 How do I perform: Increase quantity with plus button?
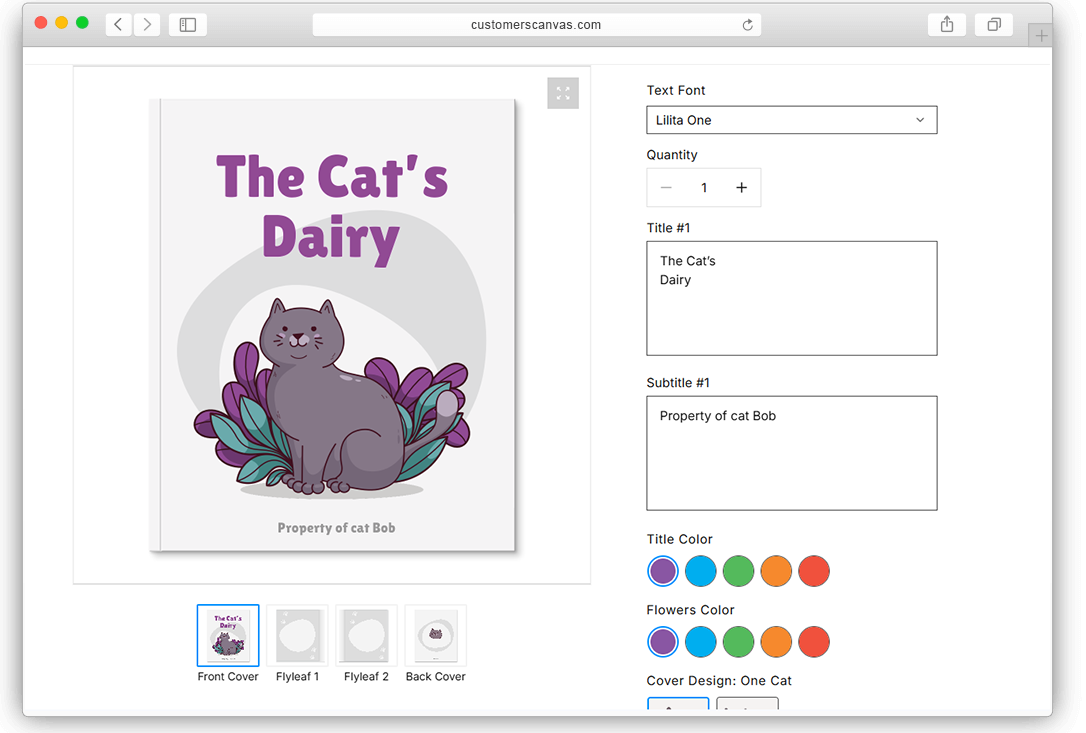point(741,188)
